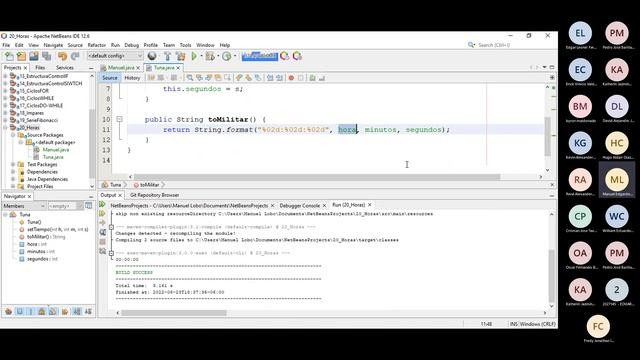Click the Navigator filter panel icon beside empty combo
This screenshot has height=360, width=640.
tap(89, 206)
